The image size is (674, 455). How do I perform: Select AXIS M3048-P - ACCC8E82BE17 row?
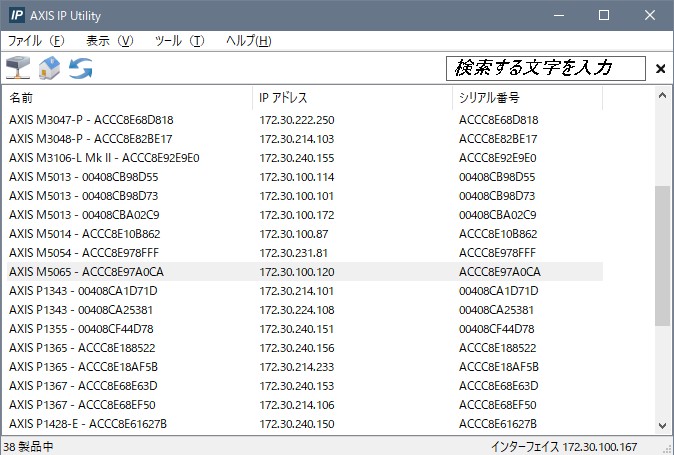tap(305, 139)
